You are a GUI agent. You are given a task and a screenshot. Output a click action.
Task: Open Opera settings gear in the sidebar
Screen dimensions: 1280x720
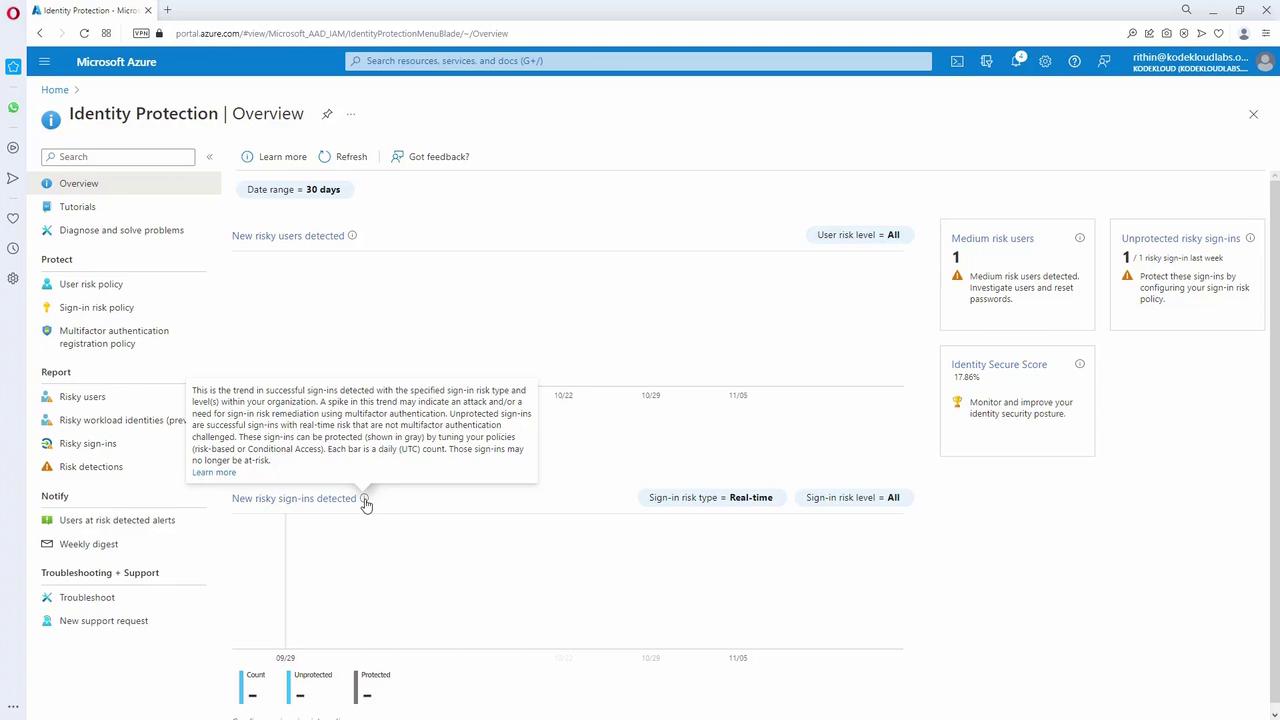(13, 278)
